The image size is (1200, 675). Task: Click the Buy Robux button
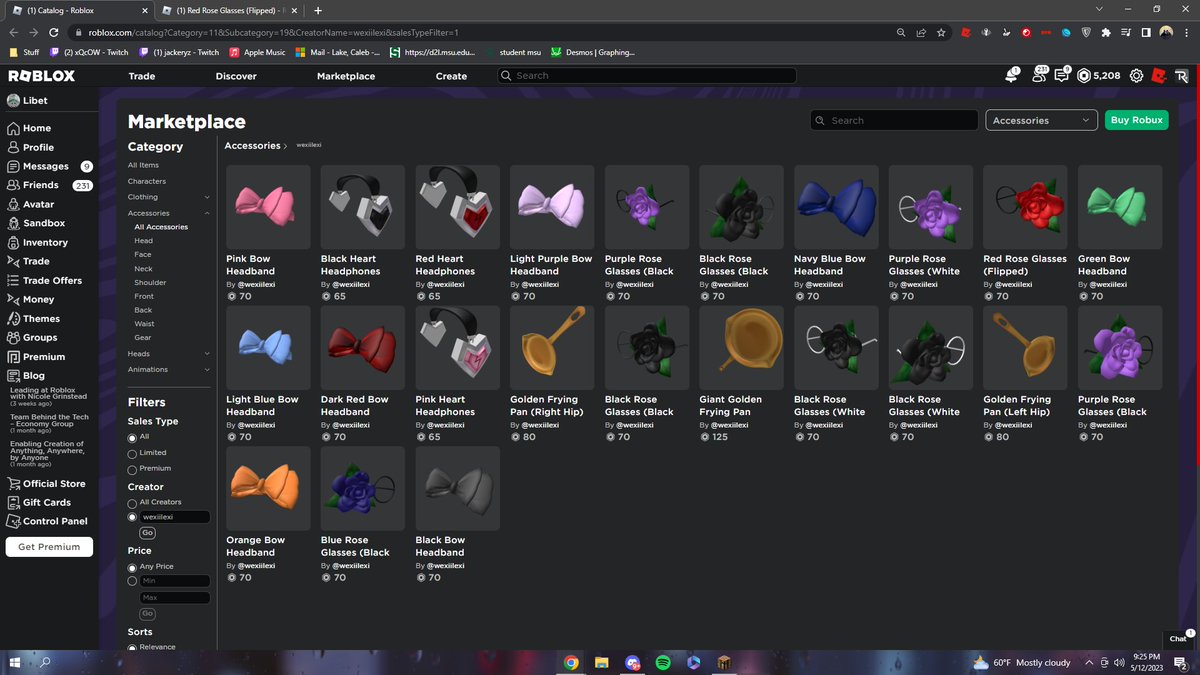[1136, 120]
